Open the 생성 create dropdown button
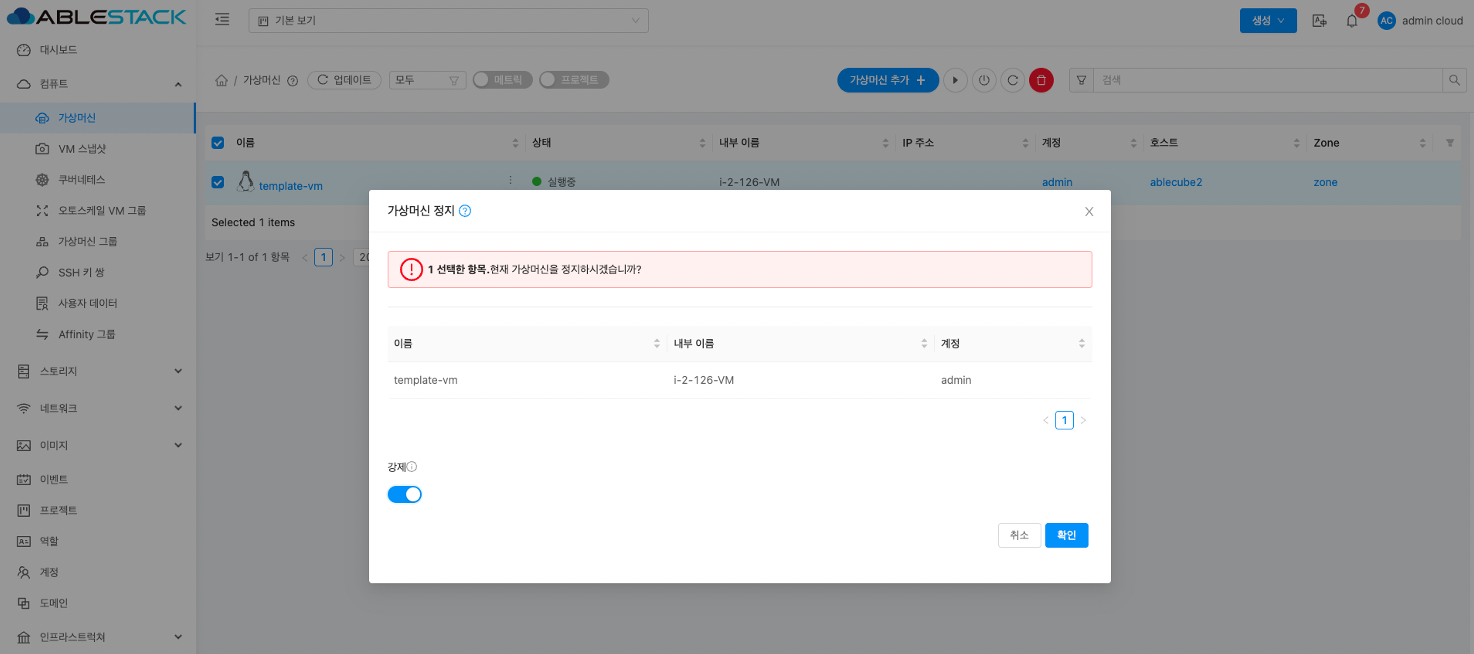 point(1267,20)
